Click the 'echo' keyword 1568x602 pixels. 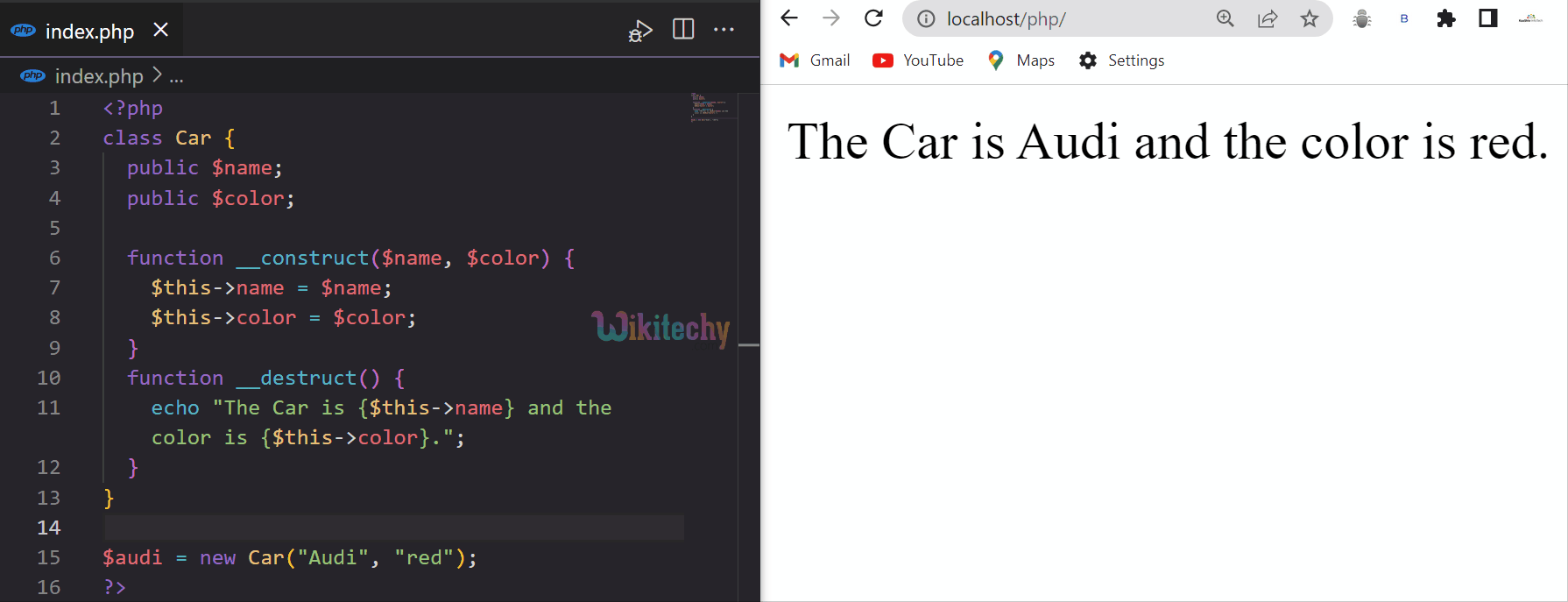[x=175, y=408]
